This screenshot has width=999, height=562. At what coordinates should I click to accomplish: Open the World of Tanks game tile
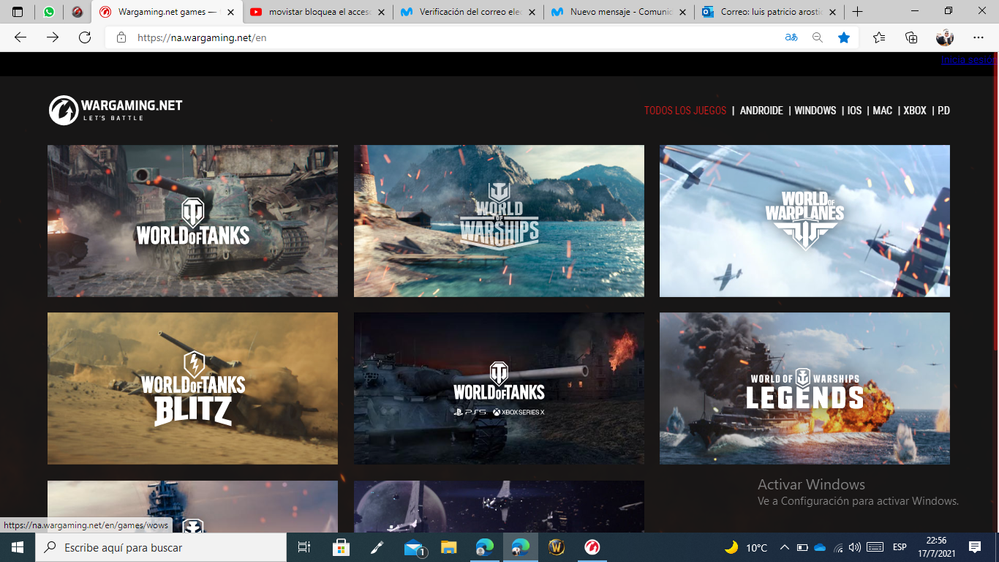point(192,221)
